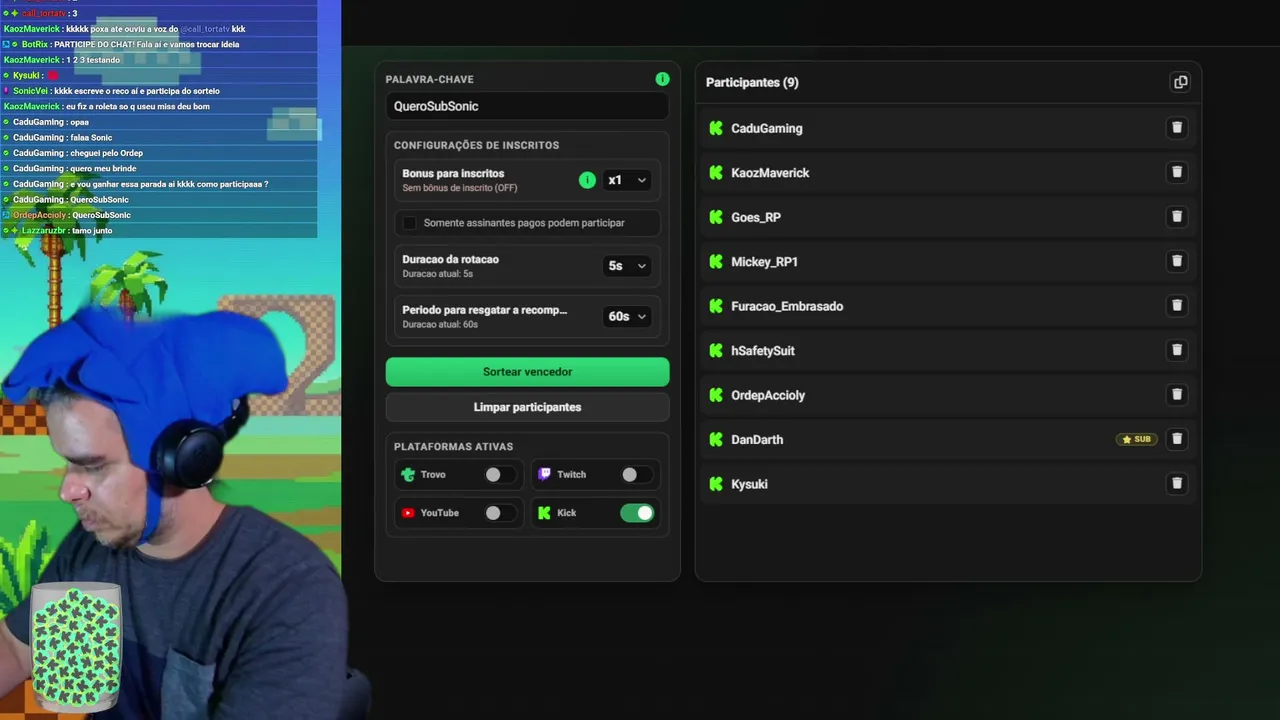Click the Kick logo beside DanDarth
1280x720 pixels.
tap(716, 440)
